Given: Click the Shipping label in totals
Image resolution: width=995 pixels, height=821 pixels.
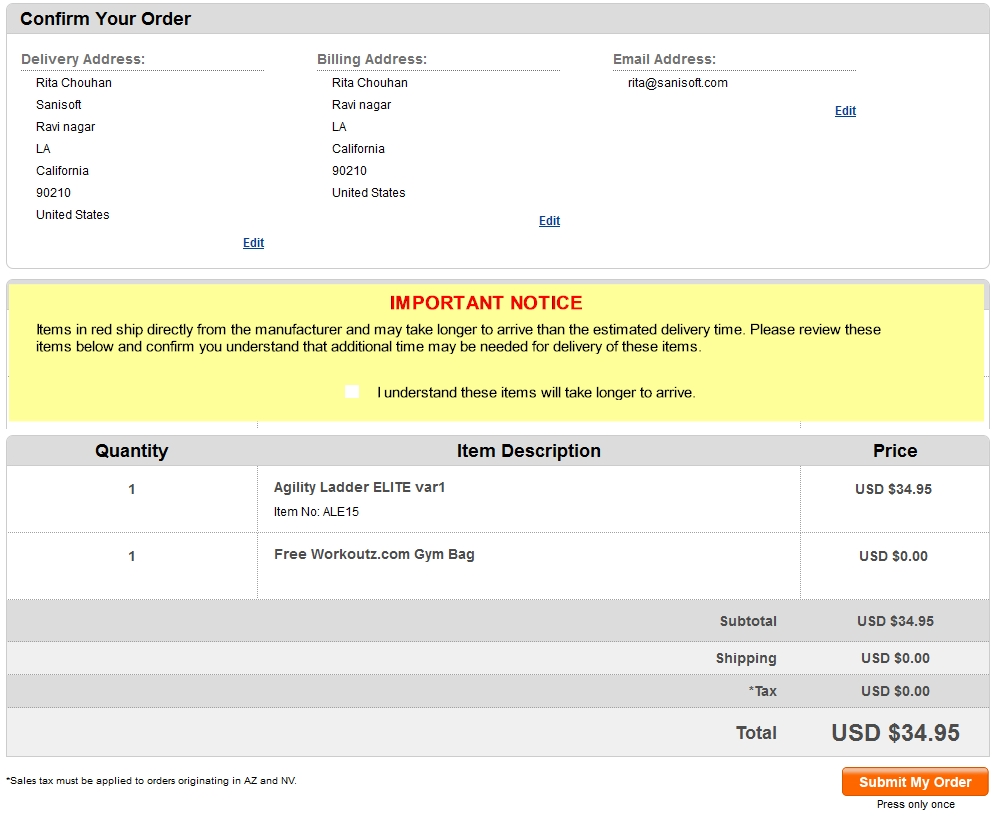Looking at the screenshot, I should pyautogui.click(x=746, y=659).
